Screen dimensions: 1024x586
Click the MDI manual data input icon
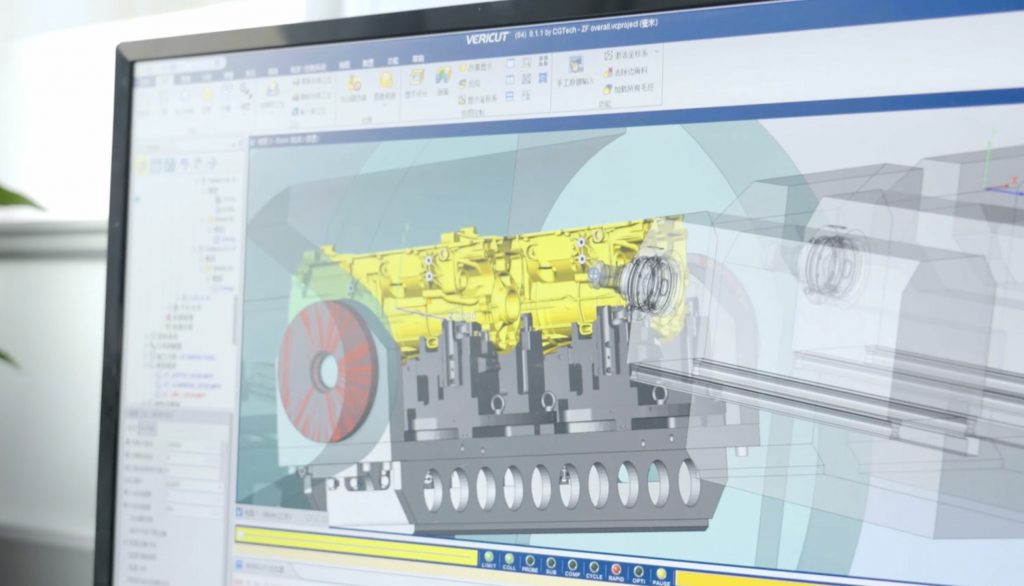pyautogui.click(x=576, y=66)
